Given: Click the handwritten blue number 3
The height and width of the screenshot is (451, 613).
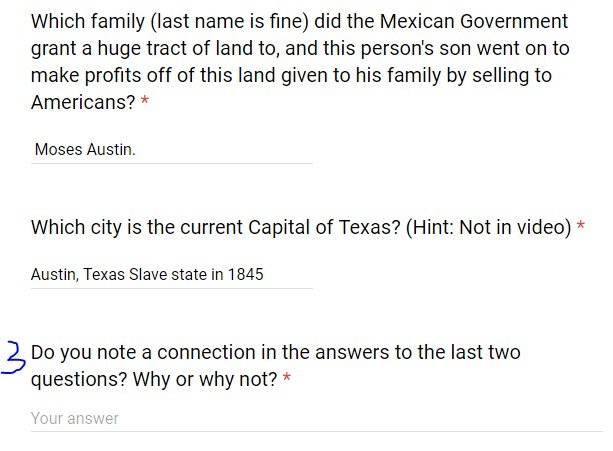Looking at the screenshot, I should (x=14, y=358).
